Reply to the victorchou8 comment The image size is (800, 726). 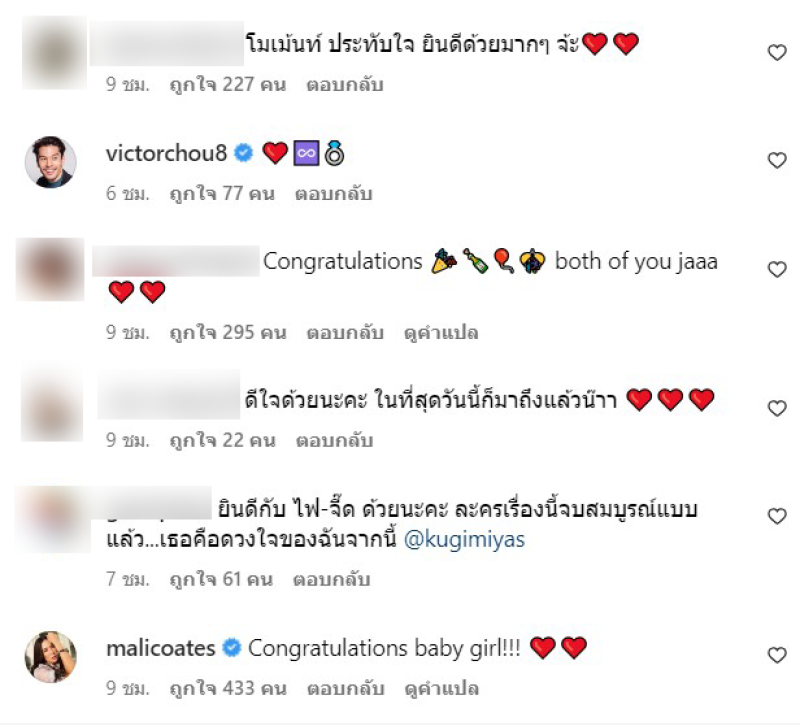[x=334, y=194]
